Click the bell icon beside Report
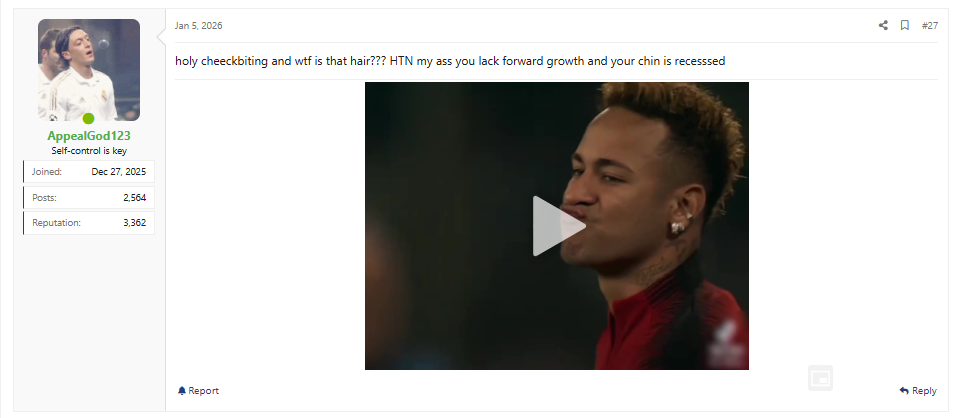 point(182,390)
